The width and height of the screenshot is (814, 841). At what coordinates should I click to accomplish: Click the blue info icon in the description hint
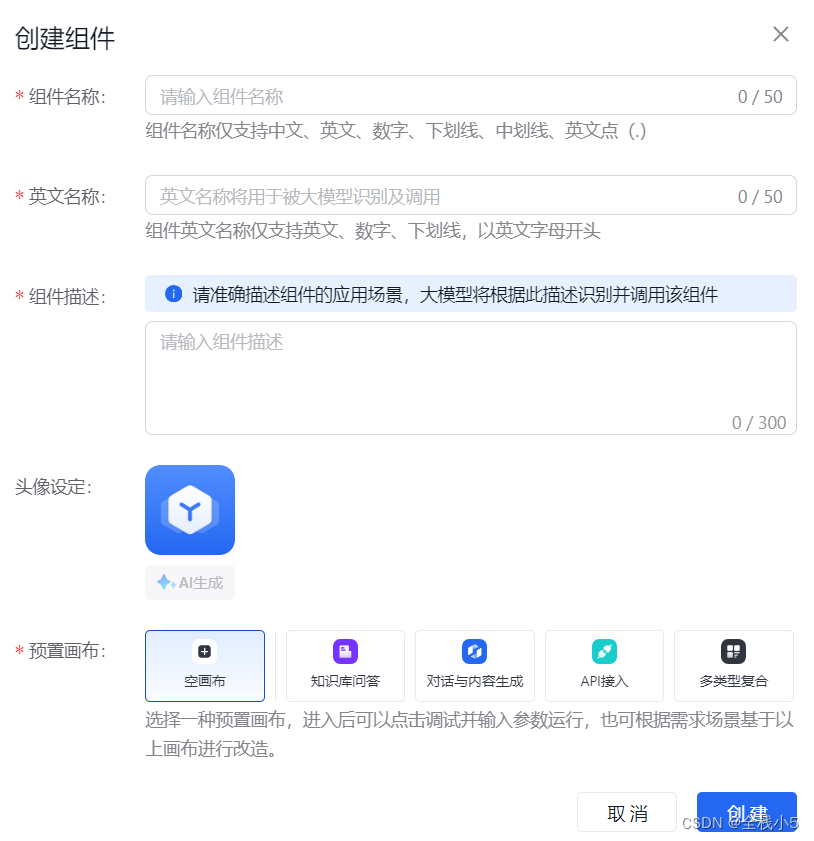[173, 294]
